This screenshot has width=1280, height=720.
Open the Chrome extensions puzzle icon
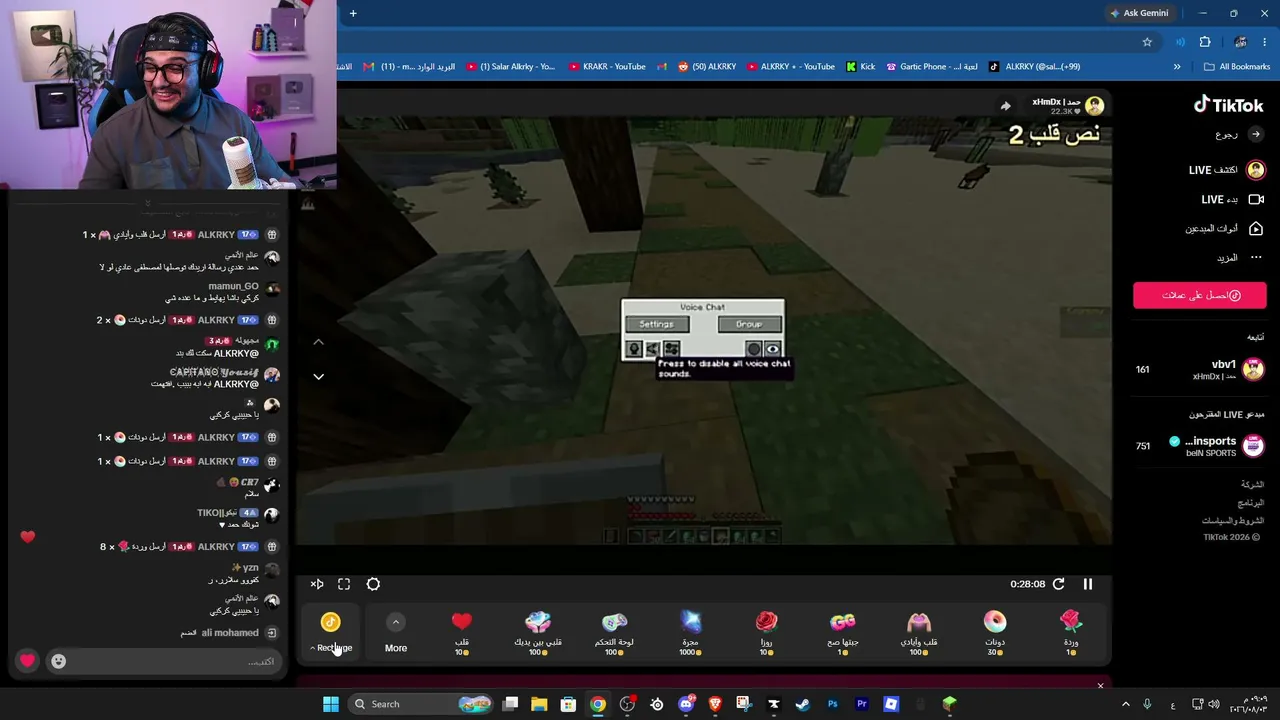[x=1205, y=42]
